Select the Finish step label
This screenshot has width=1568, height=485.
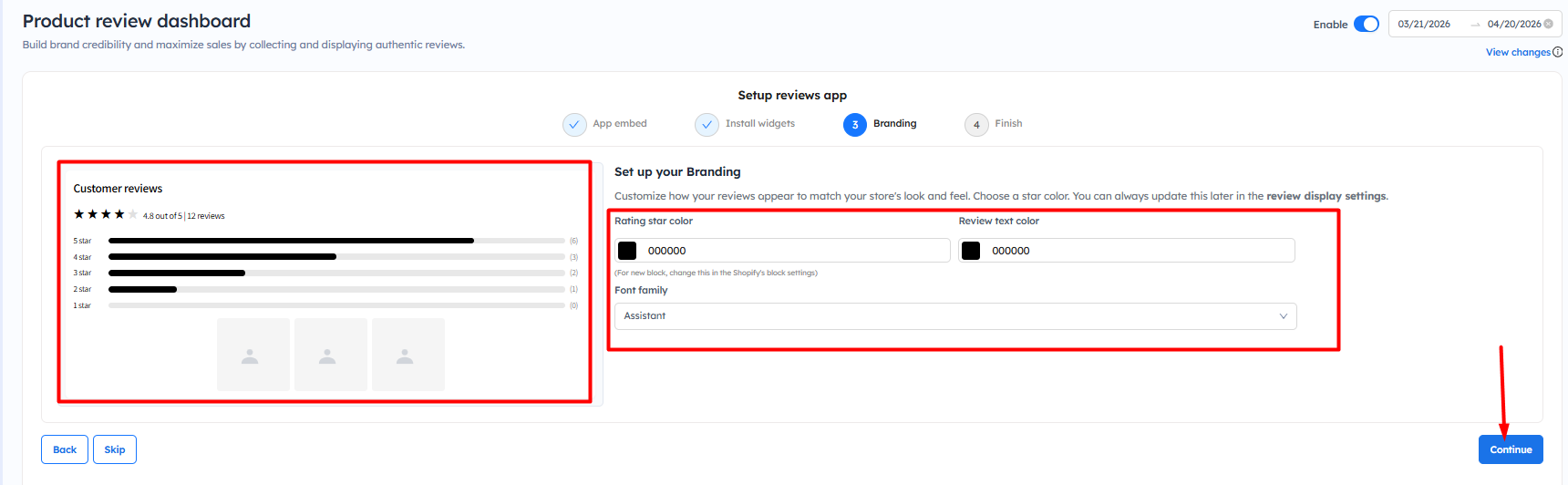click(1008, 124)
